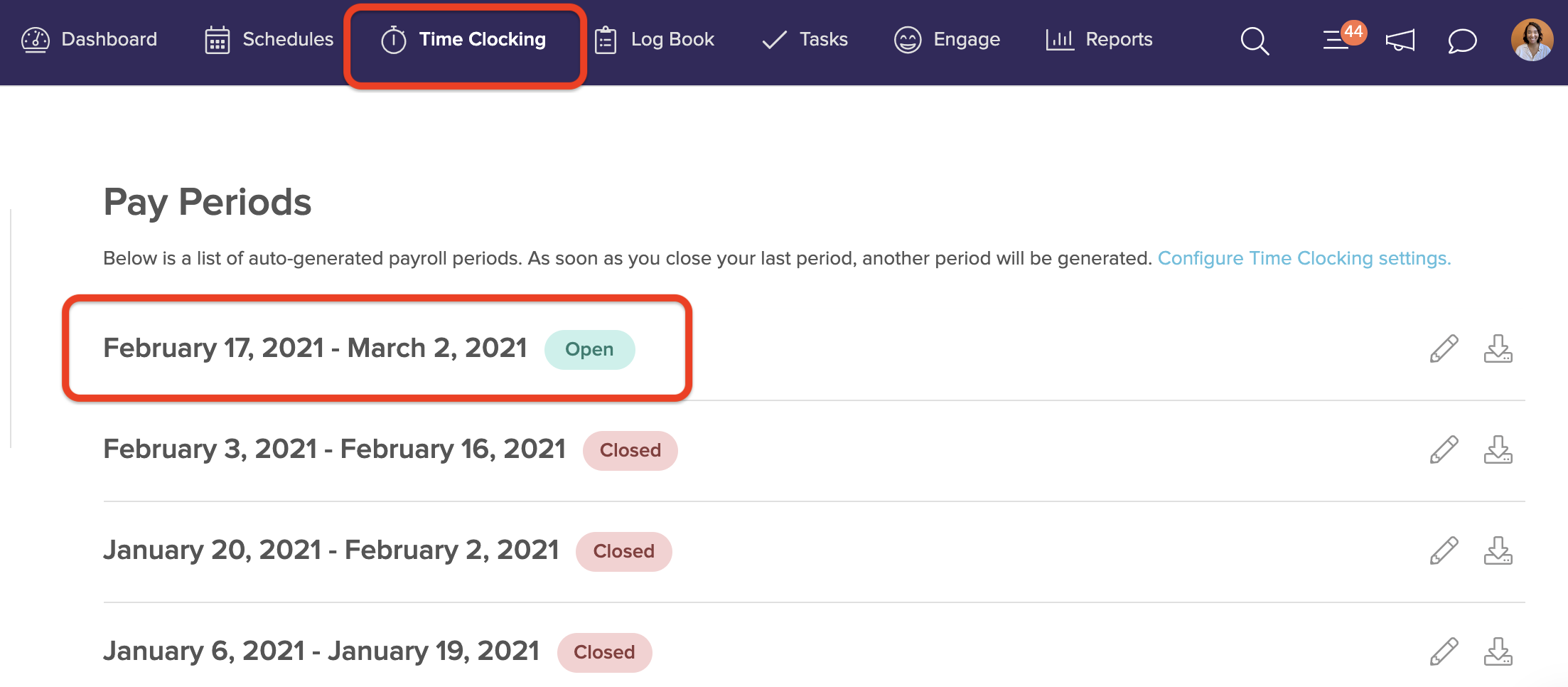Edit the February 3 period with pencil
The height and width of the screenshot is (687, 1568).
tap(1444, 450)
